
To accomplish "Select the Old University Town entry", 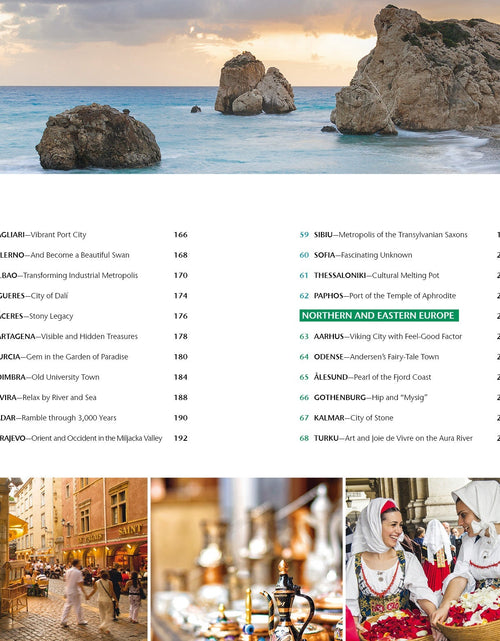I will click(x=49, y=377).
